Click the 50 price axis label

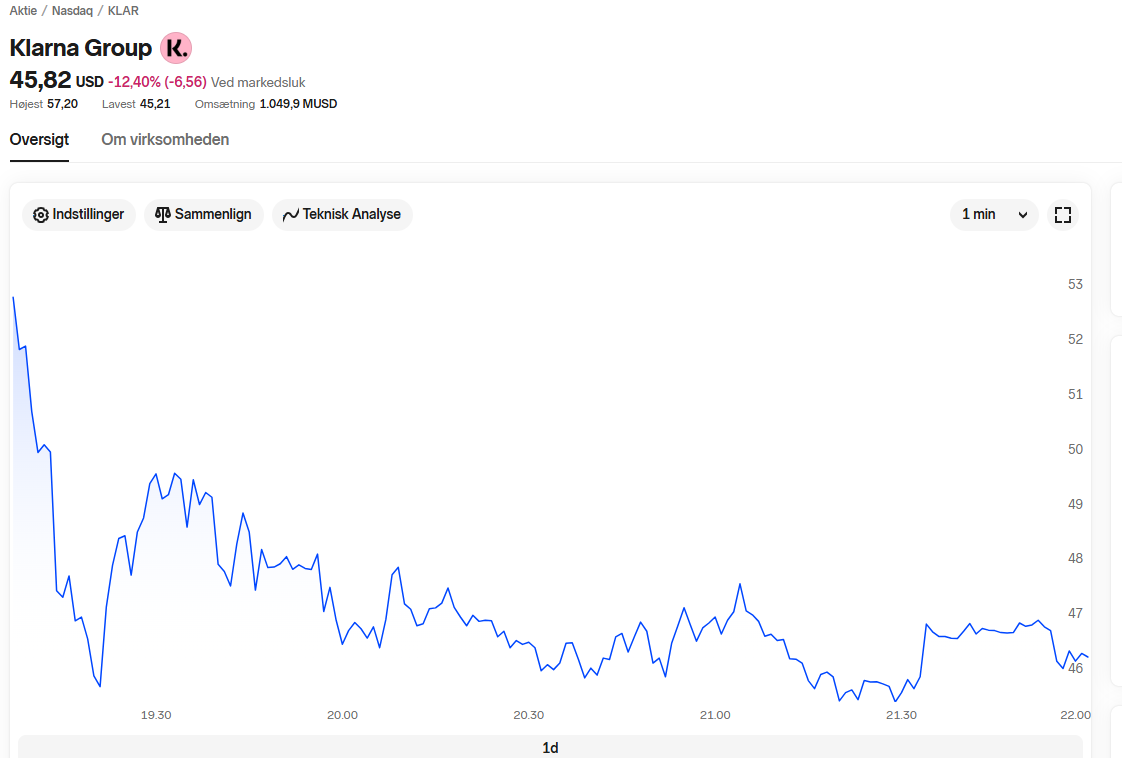click(1075, 450)
